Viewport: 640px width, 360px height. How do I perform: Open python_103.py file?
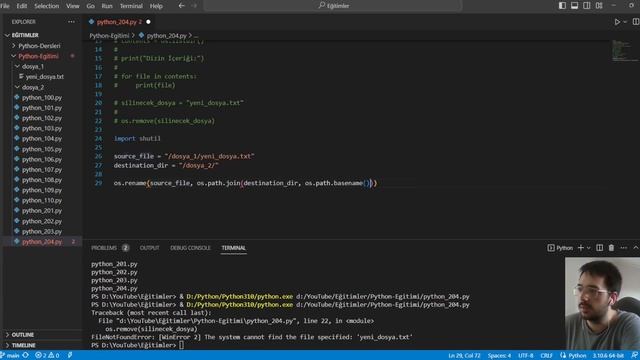[42, 128]
